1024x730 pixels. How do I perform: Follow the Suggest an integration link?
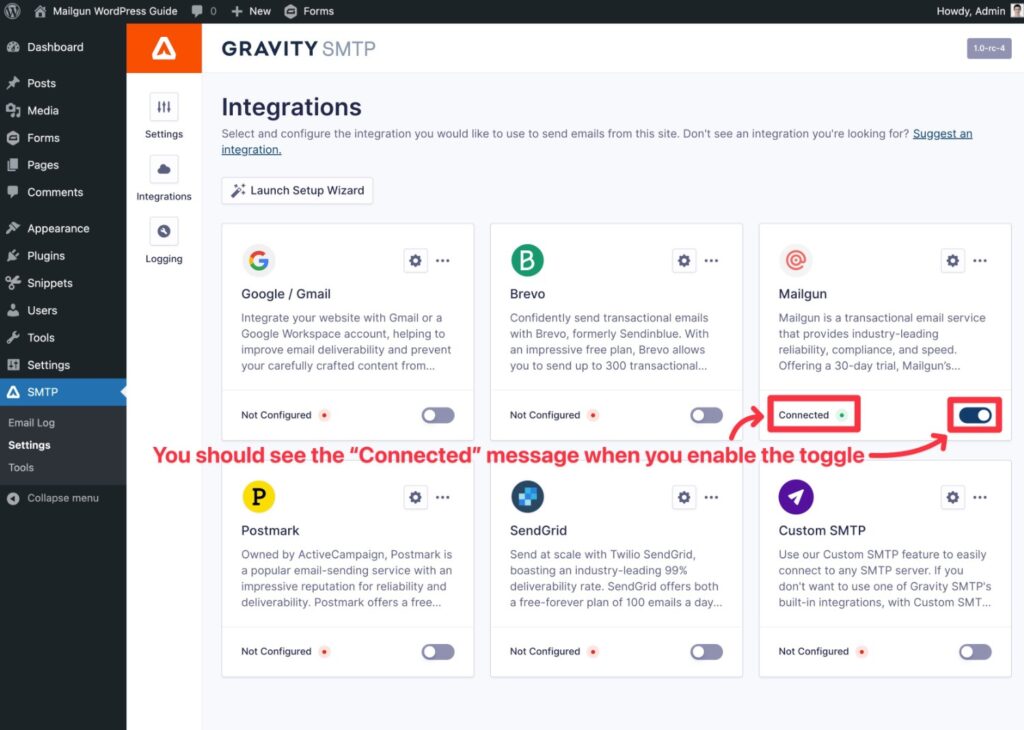point(942,132)
